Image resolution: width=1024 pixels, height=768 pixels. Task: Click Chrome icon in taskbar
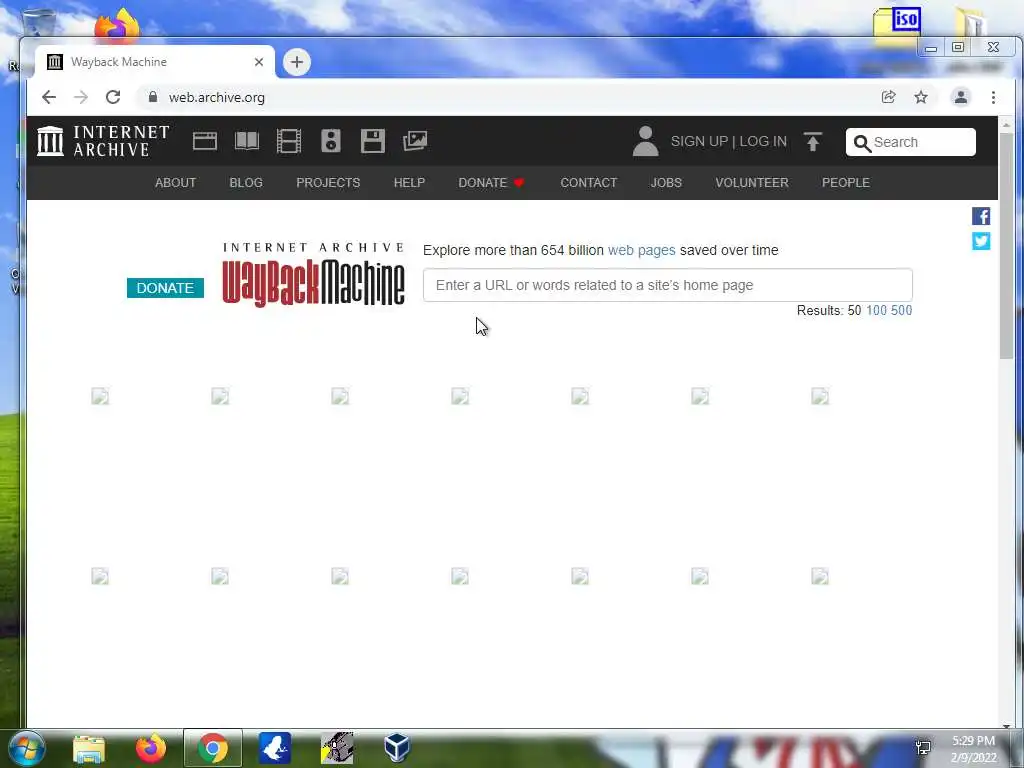(213, 748)
